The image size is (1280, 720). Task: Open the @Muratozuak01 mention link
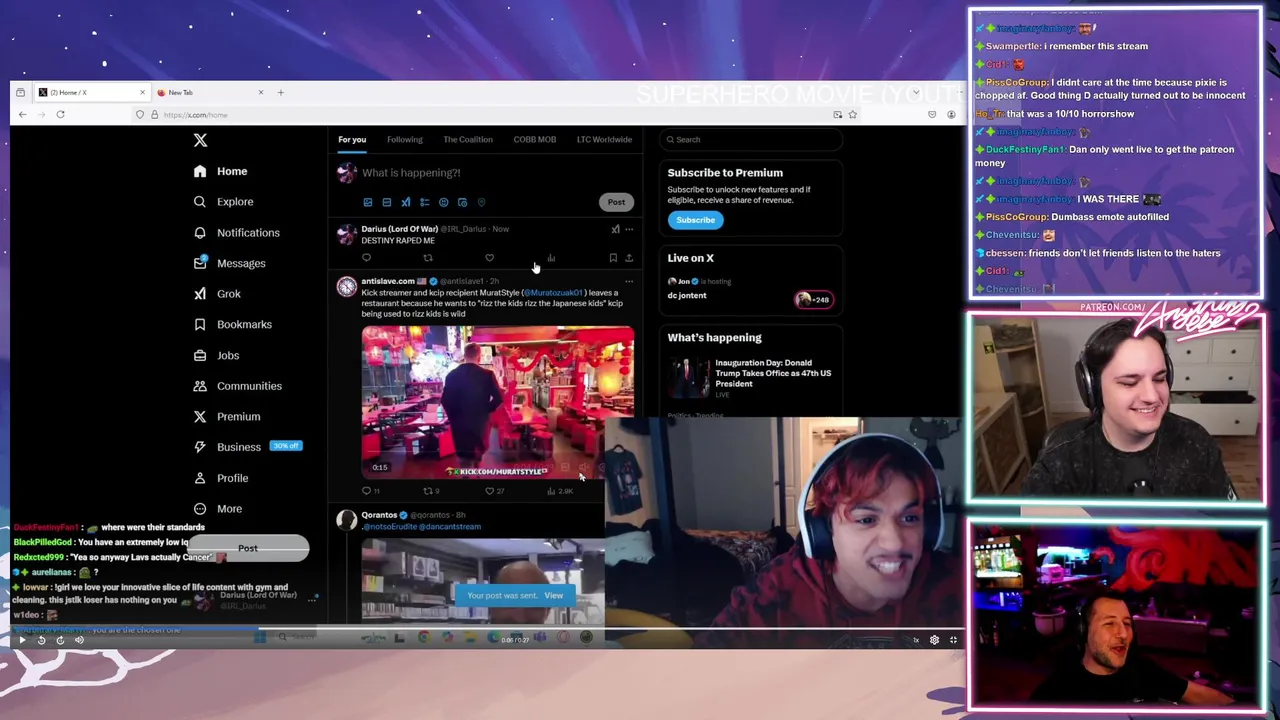(553, 293)
